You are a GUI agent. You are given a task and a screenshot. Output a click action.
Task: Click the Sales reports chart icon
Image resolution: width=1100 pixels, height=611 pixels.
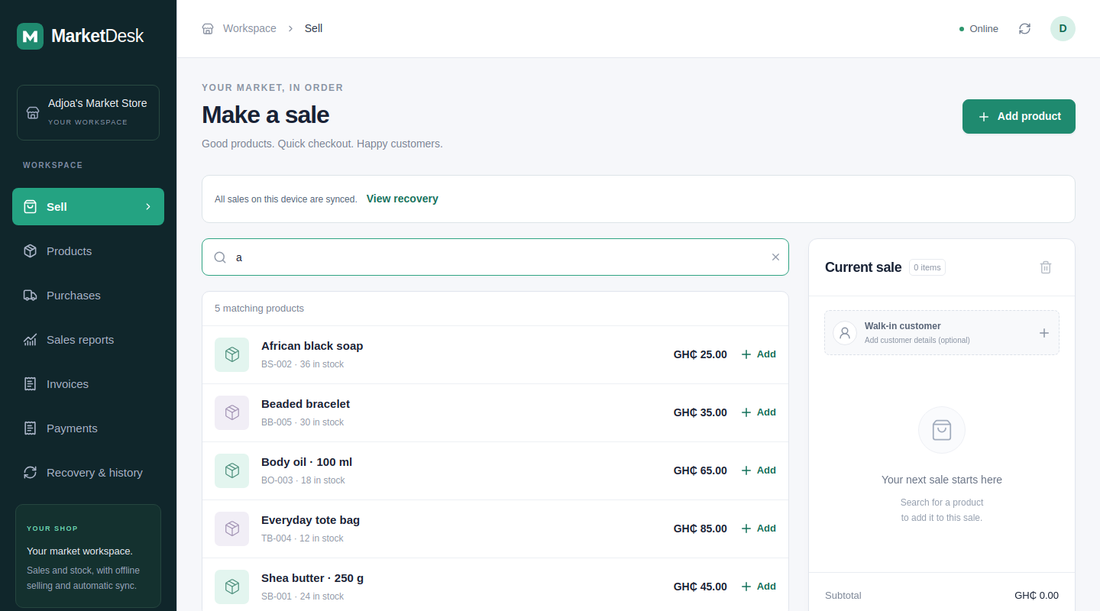pos(30,340)
